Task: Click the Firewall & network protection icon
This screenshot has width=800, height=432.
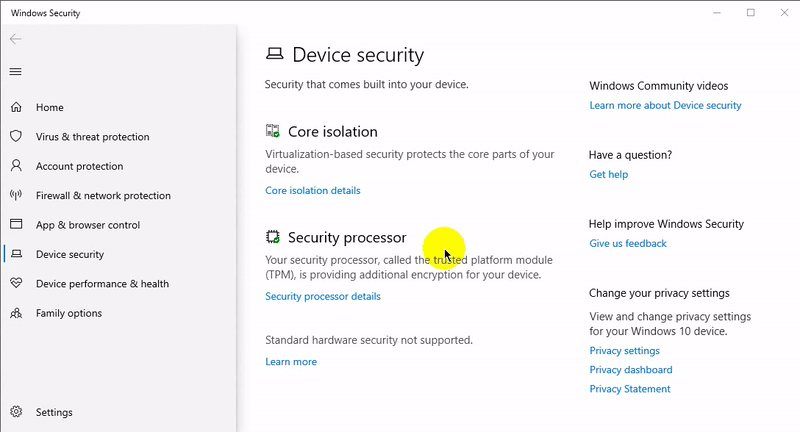Action: (x=16, y=195)
